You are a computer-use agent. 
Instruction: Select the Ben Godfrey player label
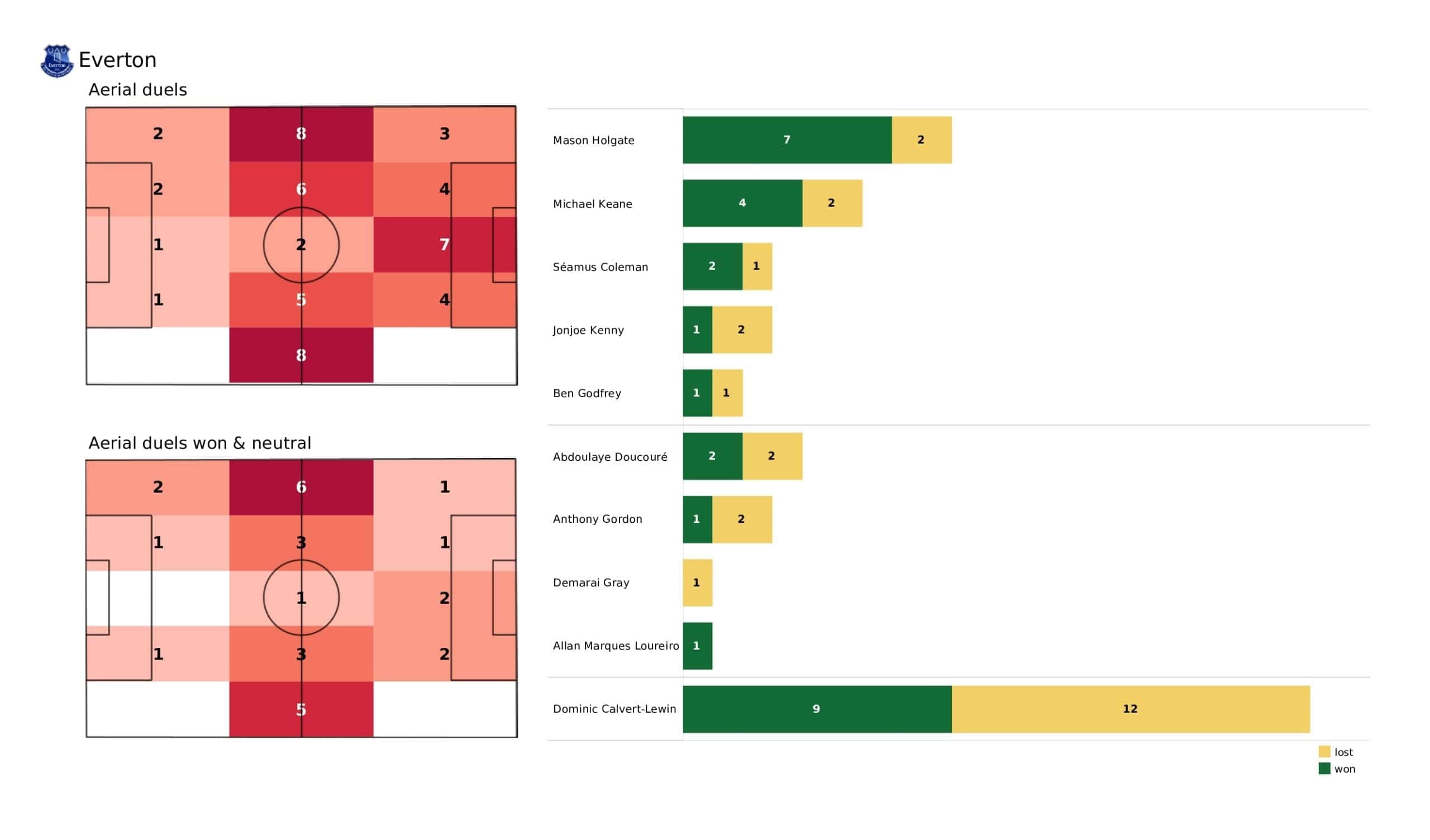[x=587, y=393]
